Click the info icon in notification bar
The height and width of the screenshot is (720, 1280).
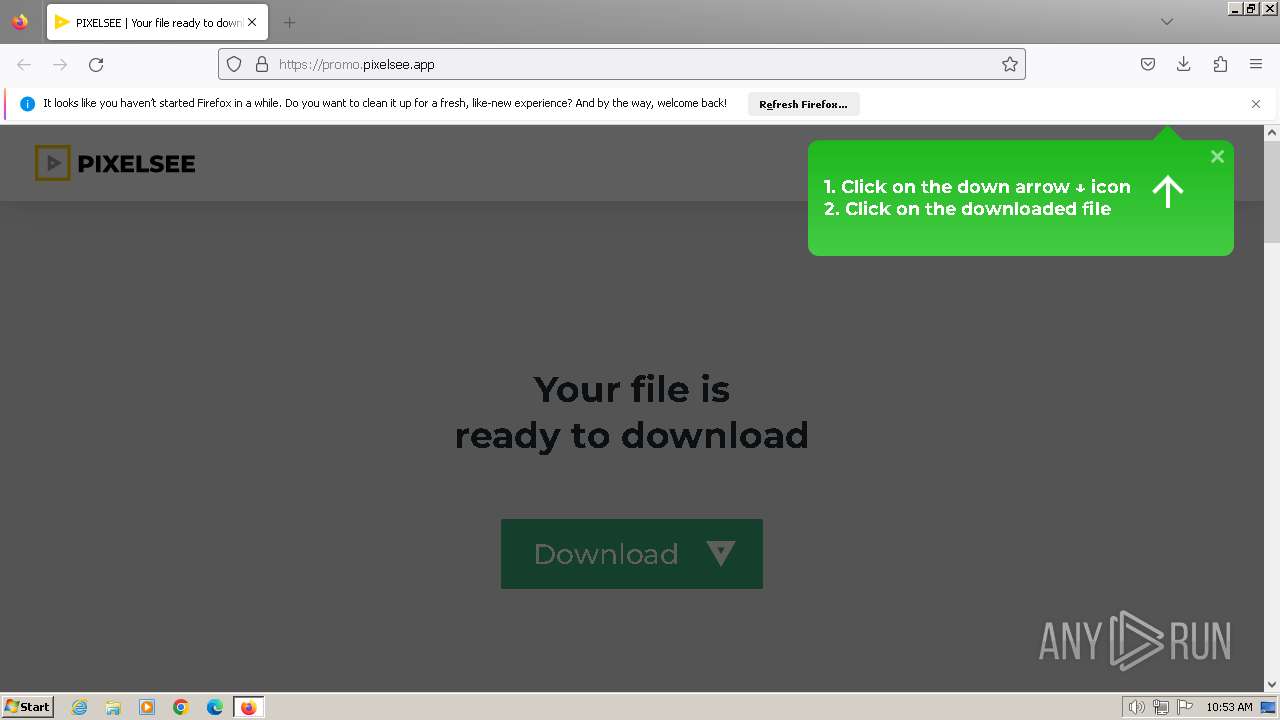[27, 104]
